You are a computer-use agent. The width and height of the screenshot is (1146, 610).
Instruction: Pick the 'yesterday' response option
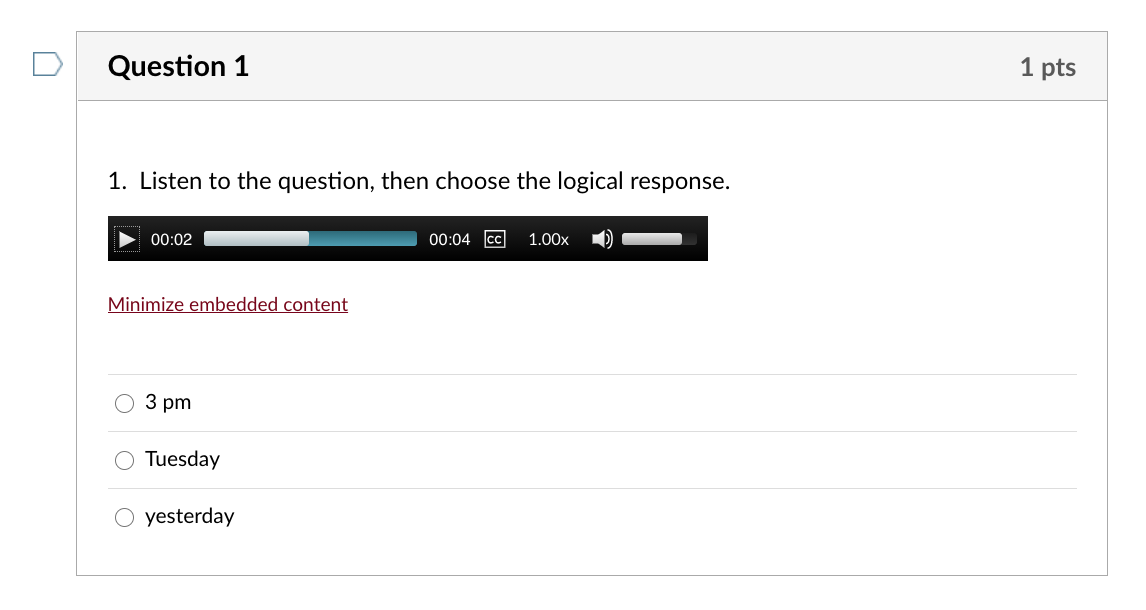[x=124, y=517]
